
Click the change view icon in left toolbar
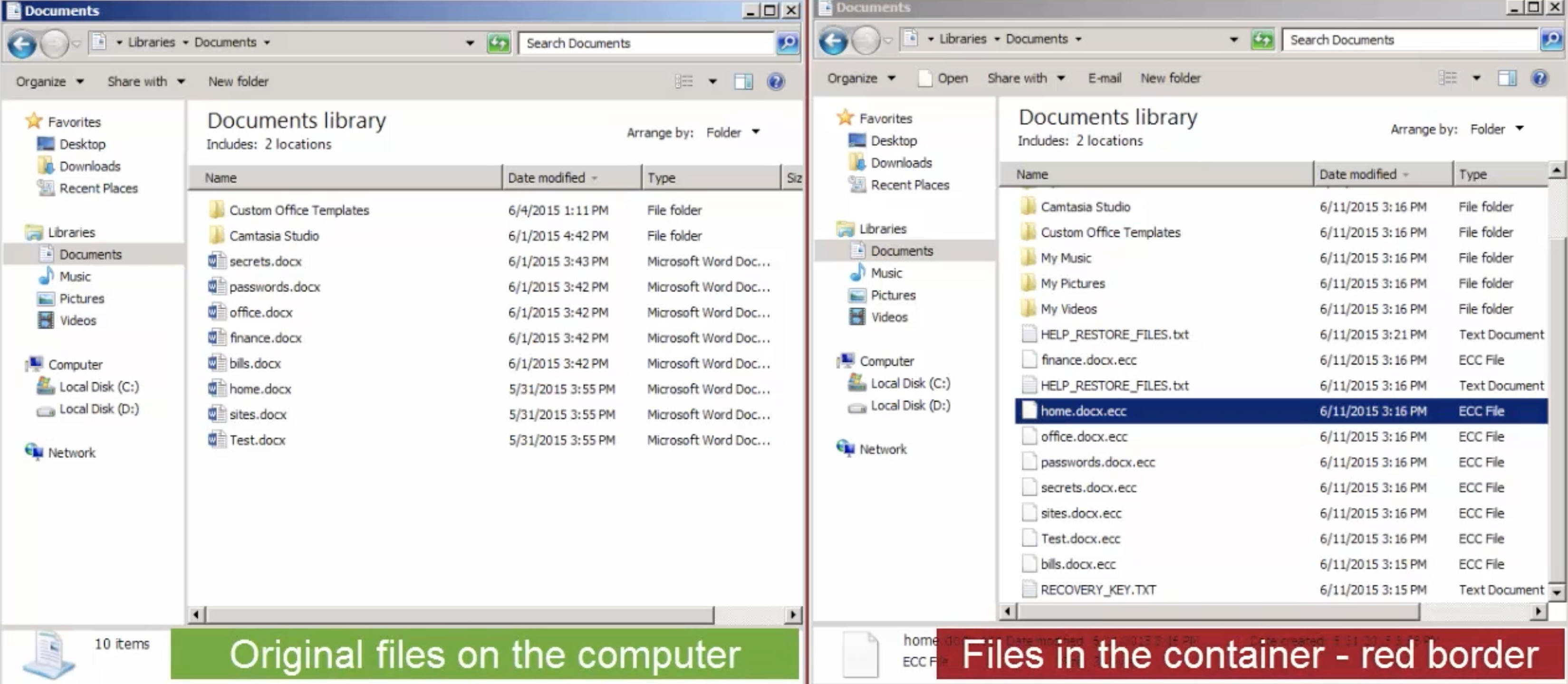[684, 82]
